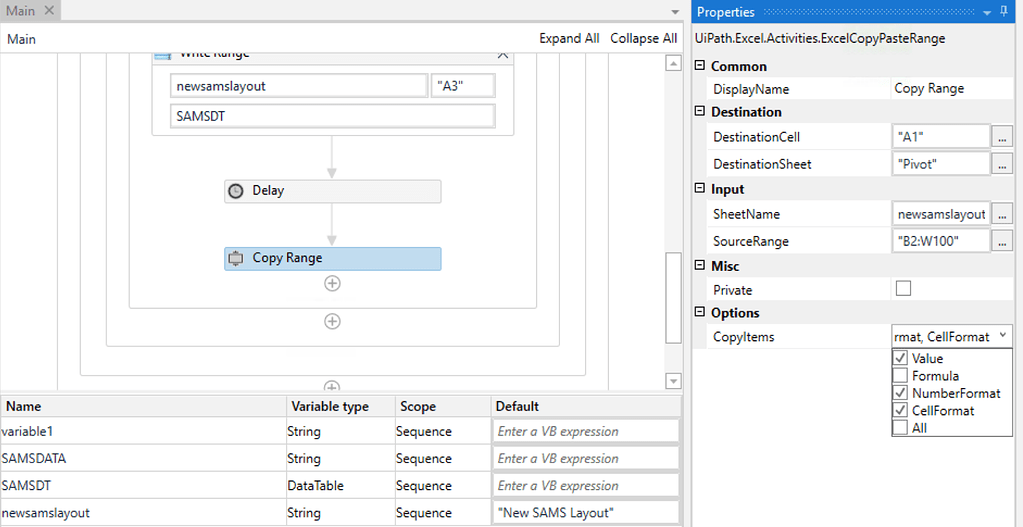
Task: Click String type of variable1
Action: coord(303,431)
